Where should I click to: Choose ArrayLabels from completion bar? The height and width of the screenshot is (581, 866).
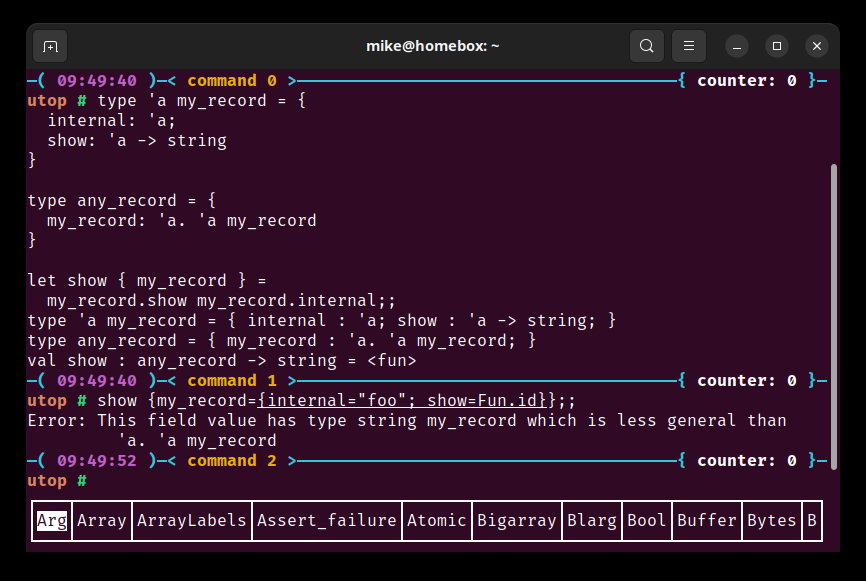click(191, 520)
